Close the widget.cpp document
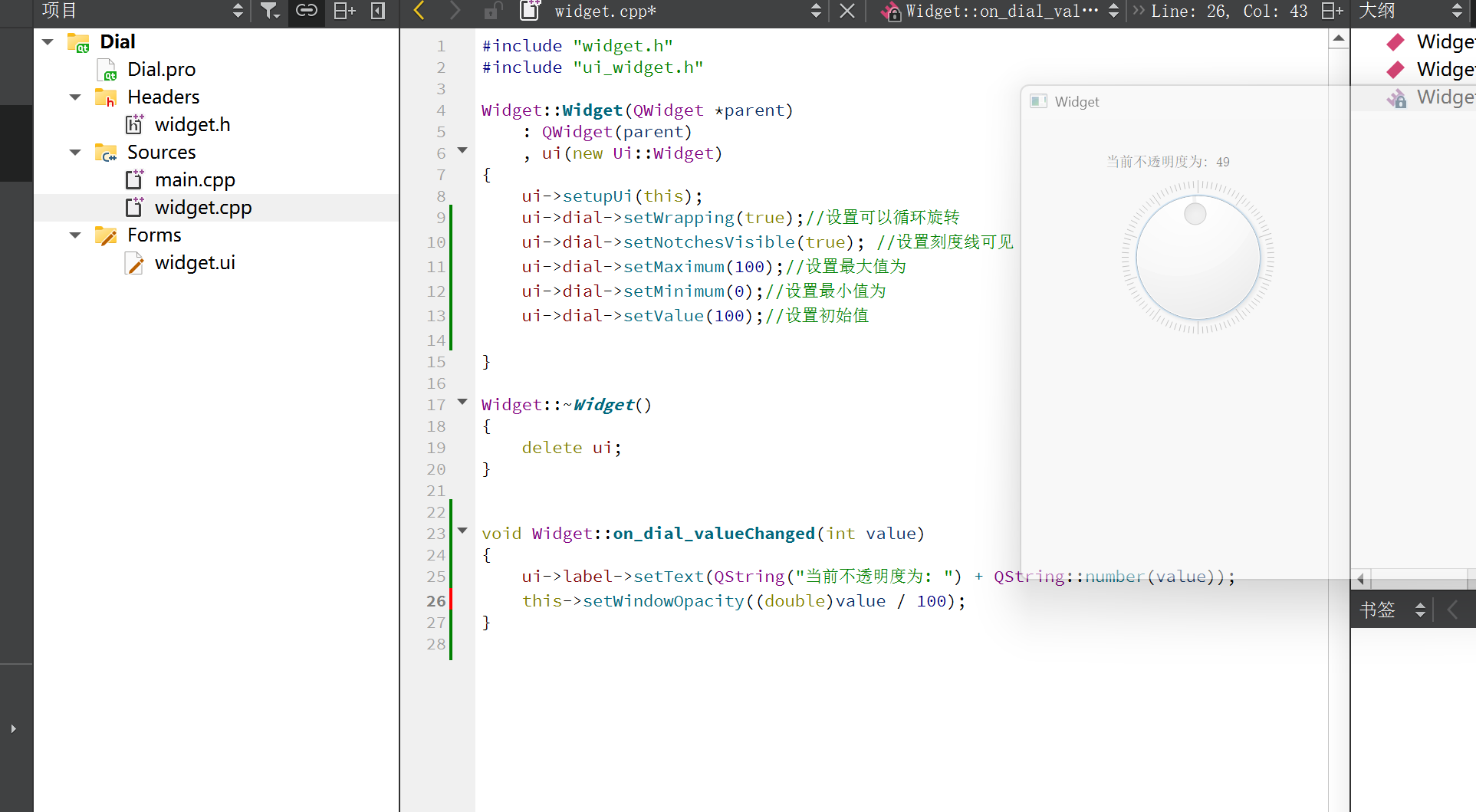1476x812 pixels. [847, 11]
